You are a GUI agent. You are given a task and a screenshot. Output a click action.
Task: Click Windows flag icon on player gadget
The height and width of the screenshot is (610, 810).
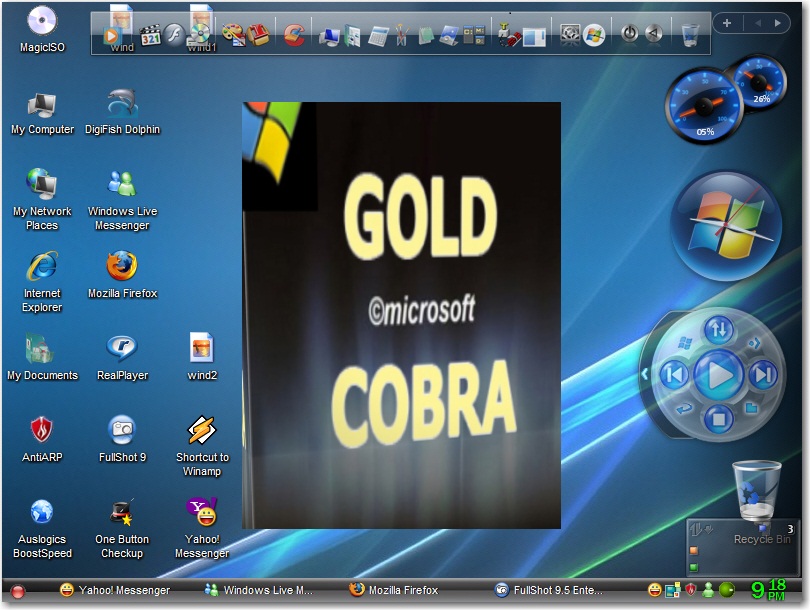(x=685, y=342)
